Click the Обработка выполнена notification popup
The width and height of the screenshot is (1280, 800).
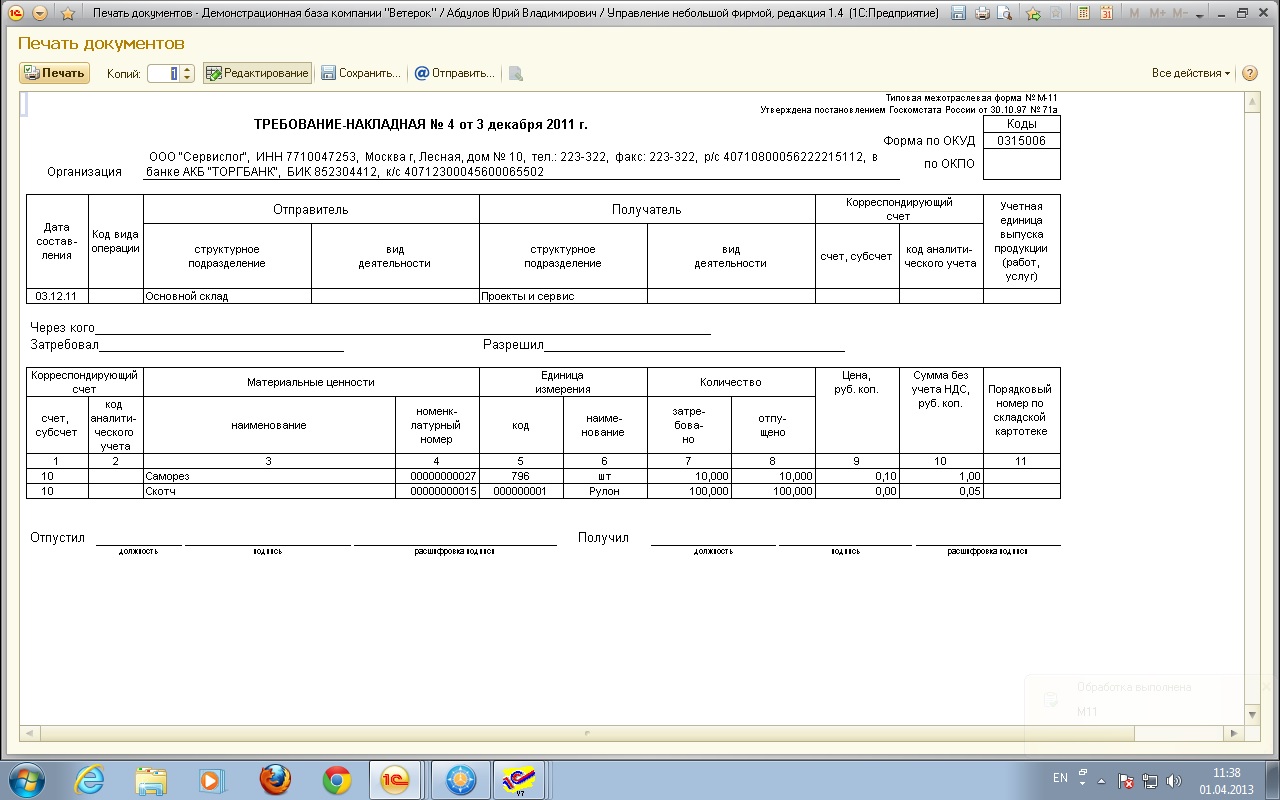tap(1150, 715)
